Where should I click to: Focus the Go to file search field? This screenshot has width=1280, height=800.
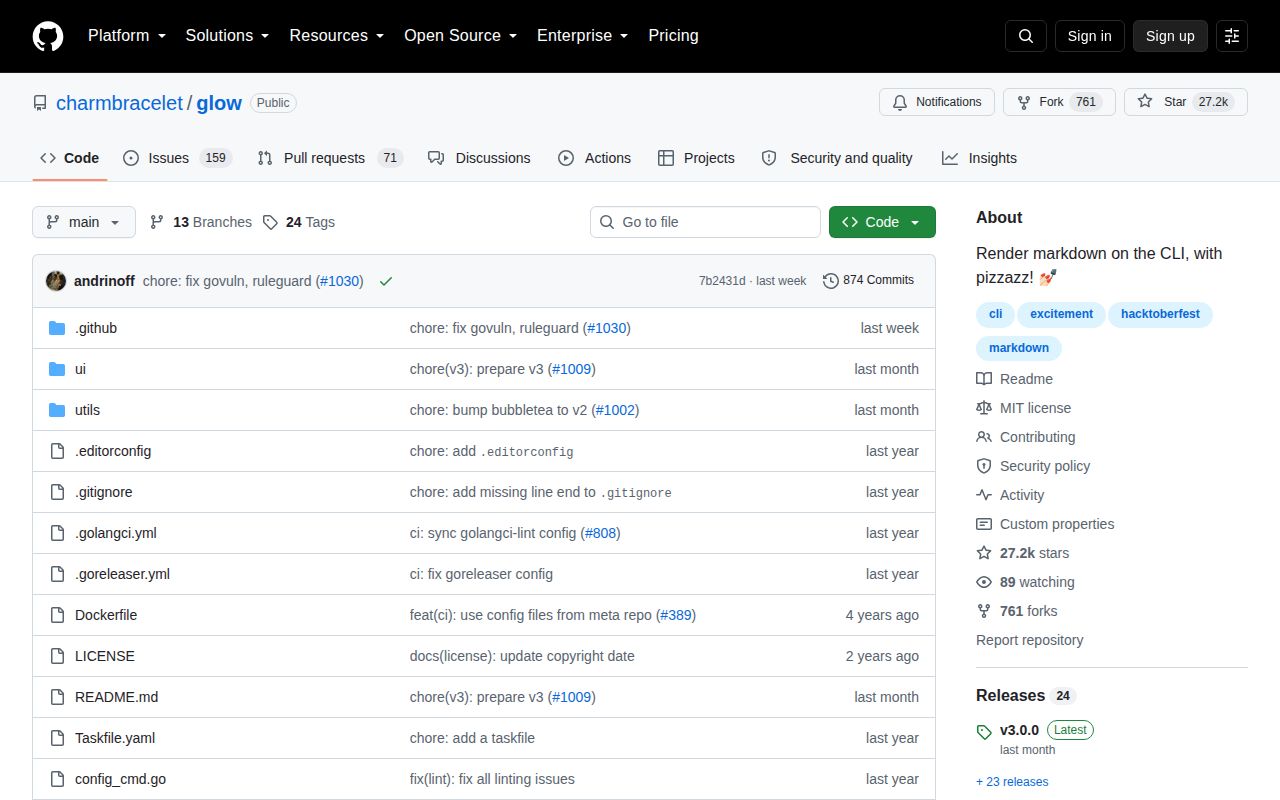coord(705,222)
